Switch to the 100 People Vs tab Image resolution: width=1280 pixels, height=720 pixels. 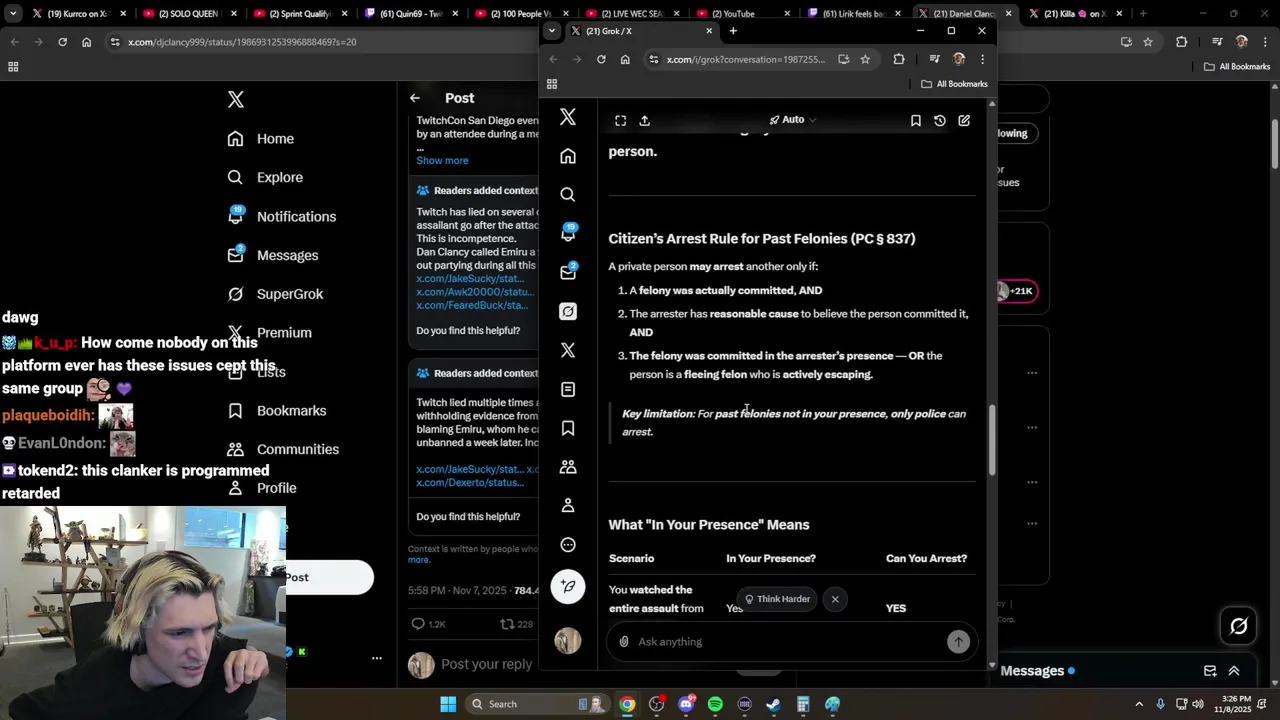click(520, 14)
